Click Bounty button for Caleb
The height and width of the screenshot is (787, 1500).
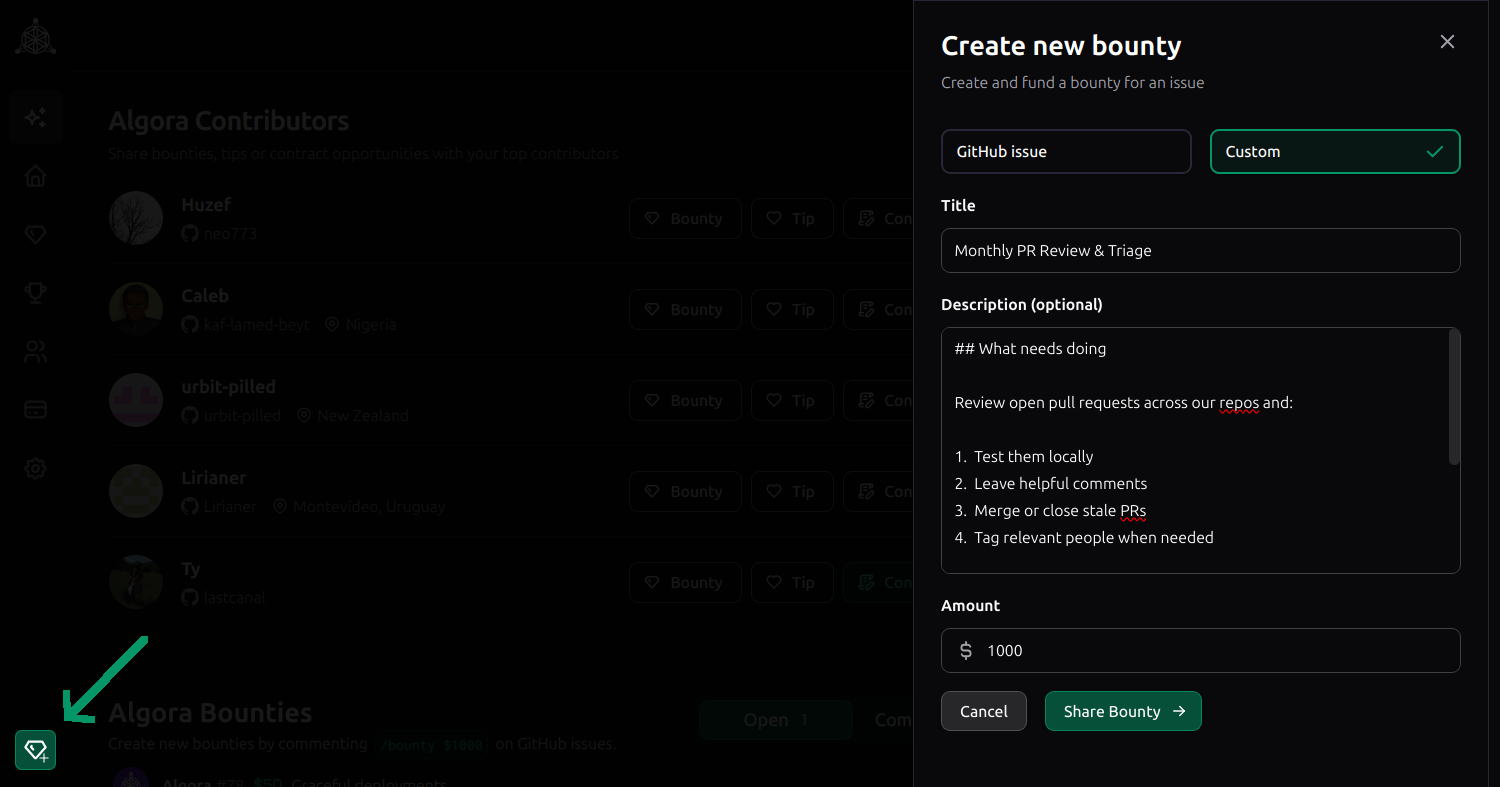685,309
